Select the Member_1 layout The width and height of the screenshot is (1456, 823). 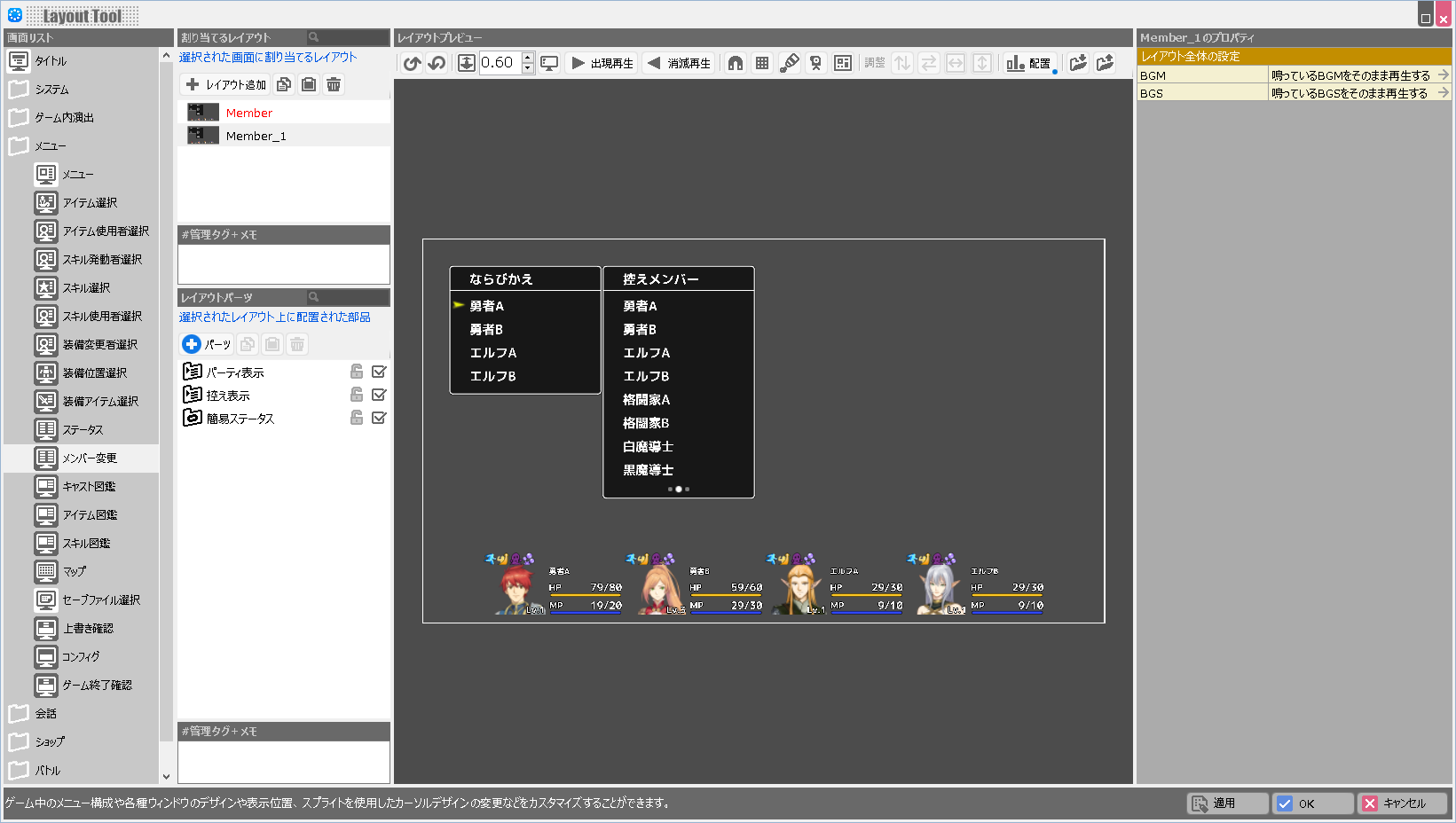(x=256, y=136)
